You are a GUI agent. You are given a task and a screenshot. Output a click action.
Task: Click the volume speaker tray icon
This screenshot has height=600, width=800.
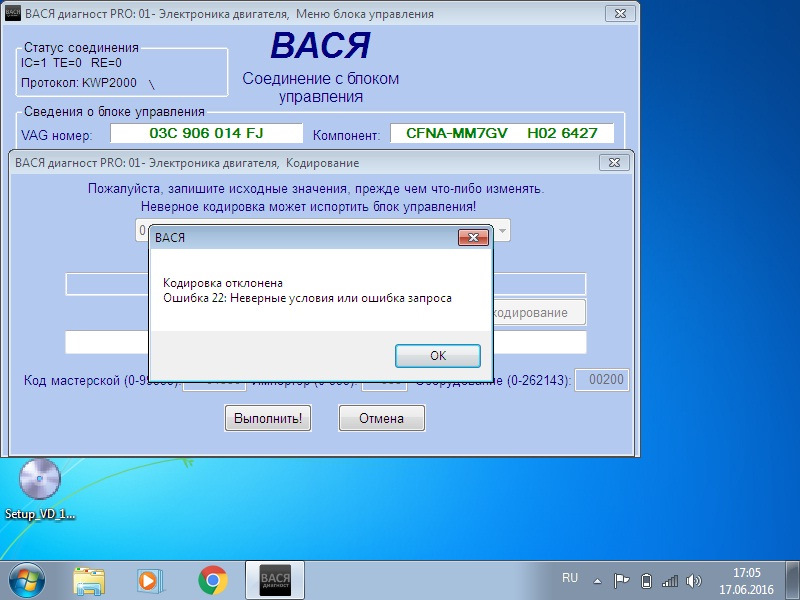[694, 581]
